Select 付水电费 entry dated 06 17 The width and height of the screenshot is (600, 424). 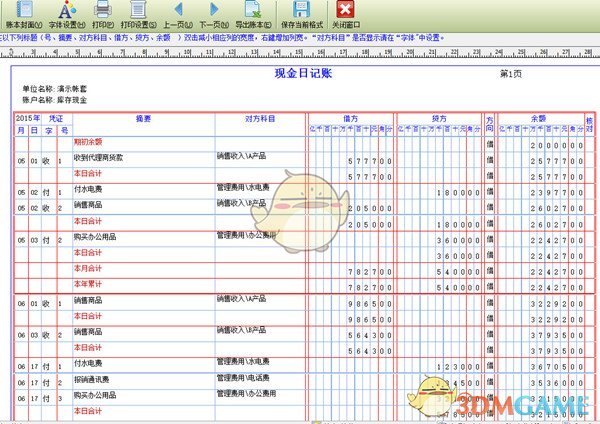[x=88, y=364]
